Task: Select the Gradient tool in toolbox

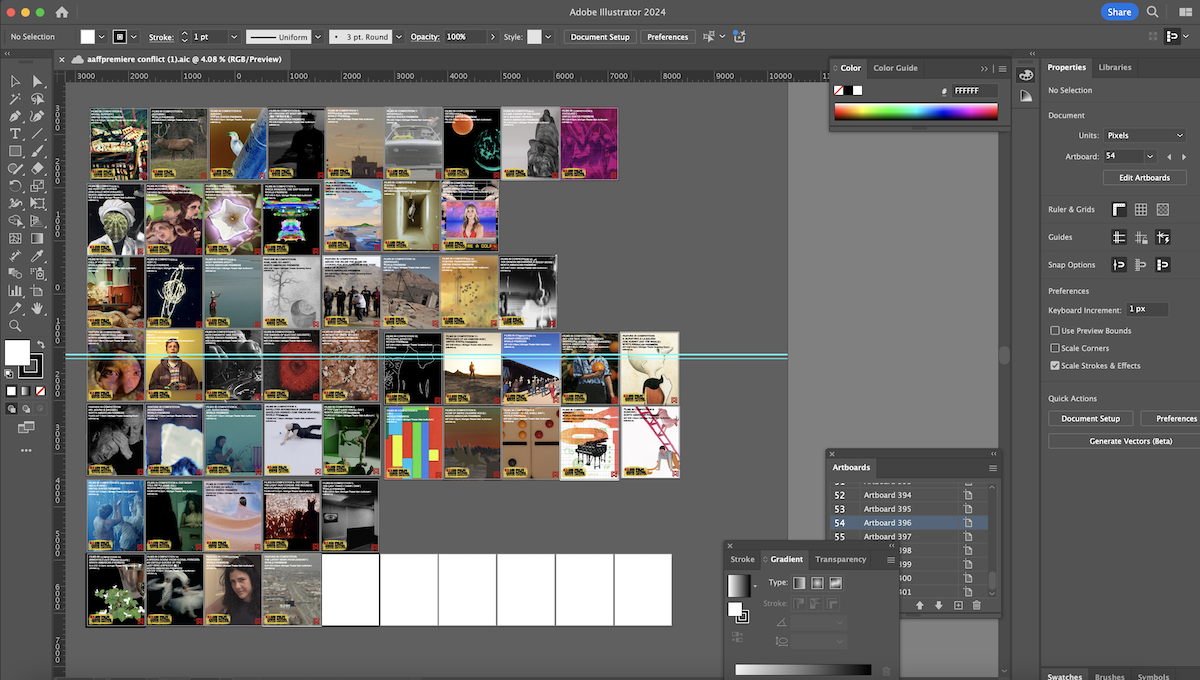Action: coord(38,238)
